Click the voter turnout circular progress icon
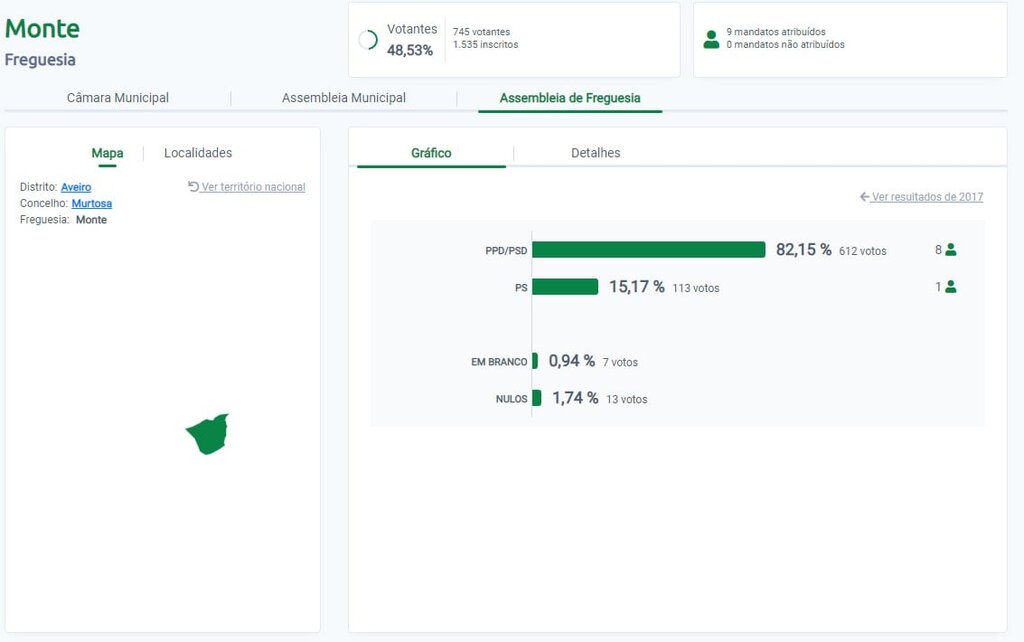 coord(368,40)
